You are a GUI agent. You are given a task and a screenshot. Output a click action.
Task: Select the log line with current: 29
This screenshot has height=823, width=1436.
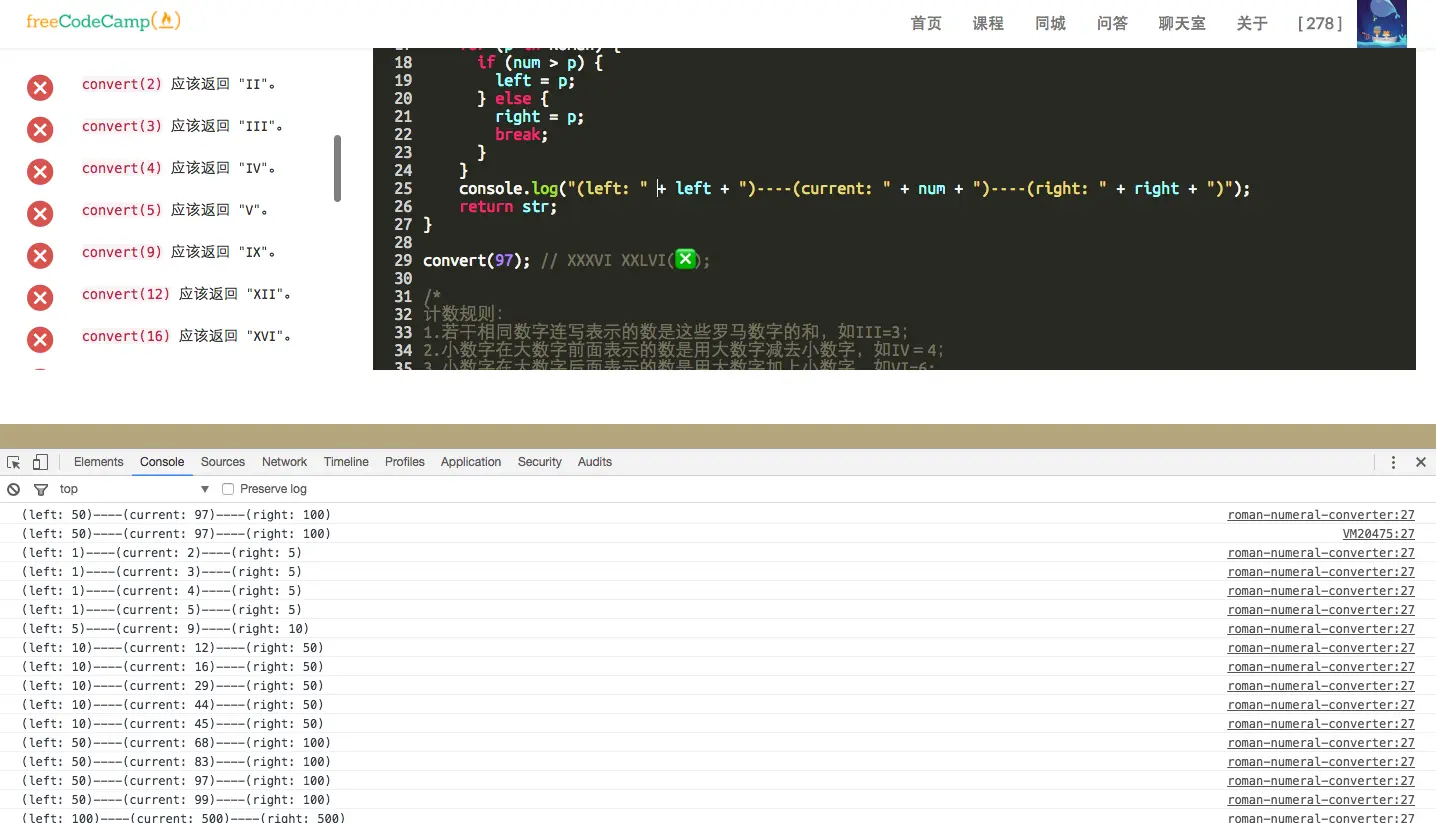coord(173,686)
